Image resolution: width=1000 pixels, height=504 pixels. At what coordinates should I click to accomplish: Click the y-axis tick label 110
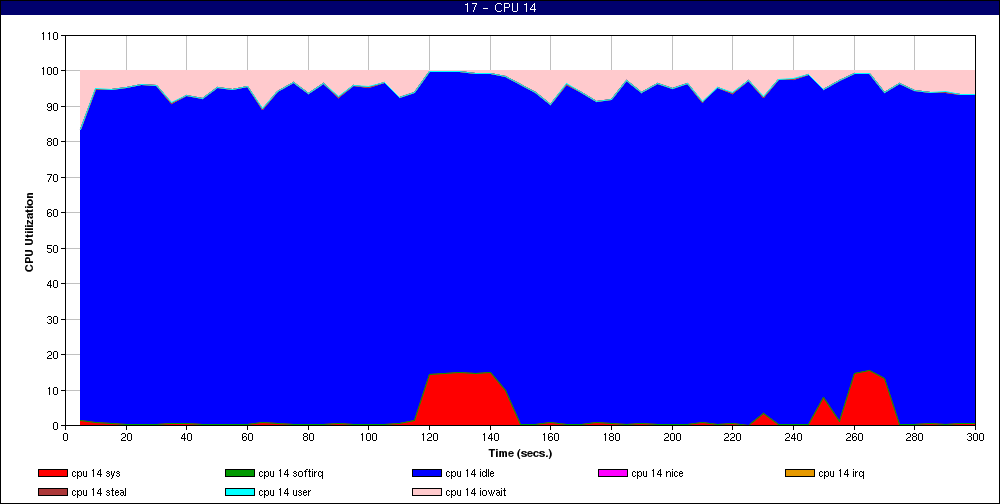point(50,36)
